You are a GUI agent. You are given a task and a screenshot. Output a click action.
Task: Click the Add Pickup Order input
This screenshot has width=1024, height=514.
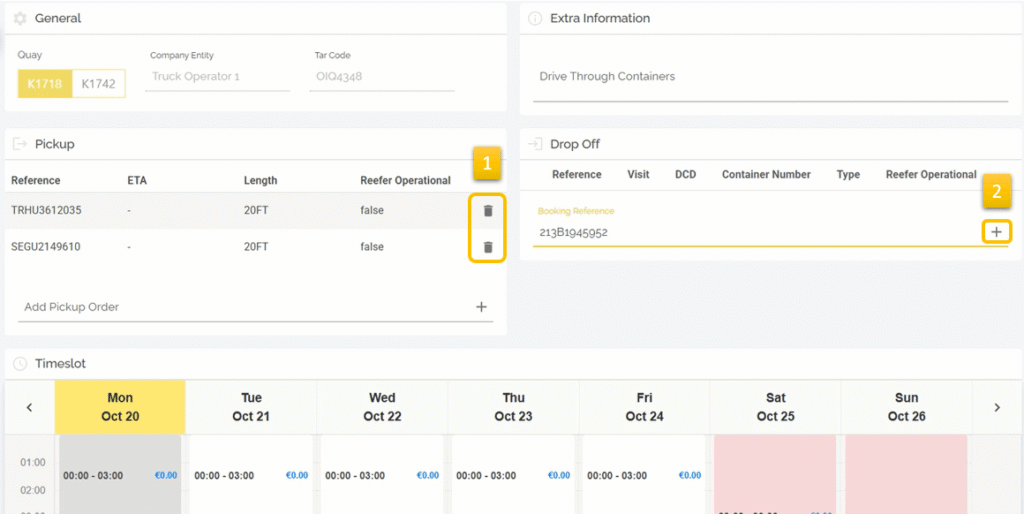coord(240,307)
